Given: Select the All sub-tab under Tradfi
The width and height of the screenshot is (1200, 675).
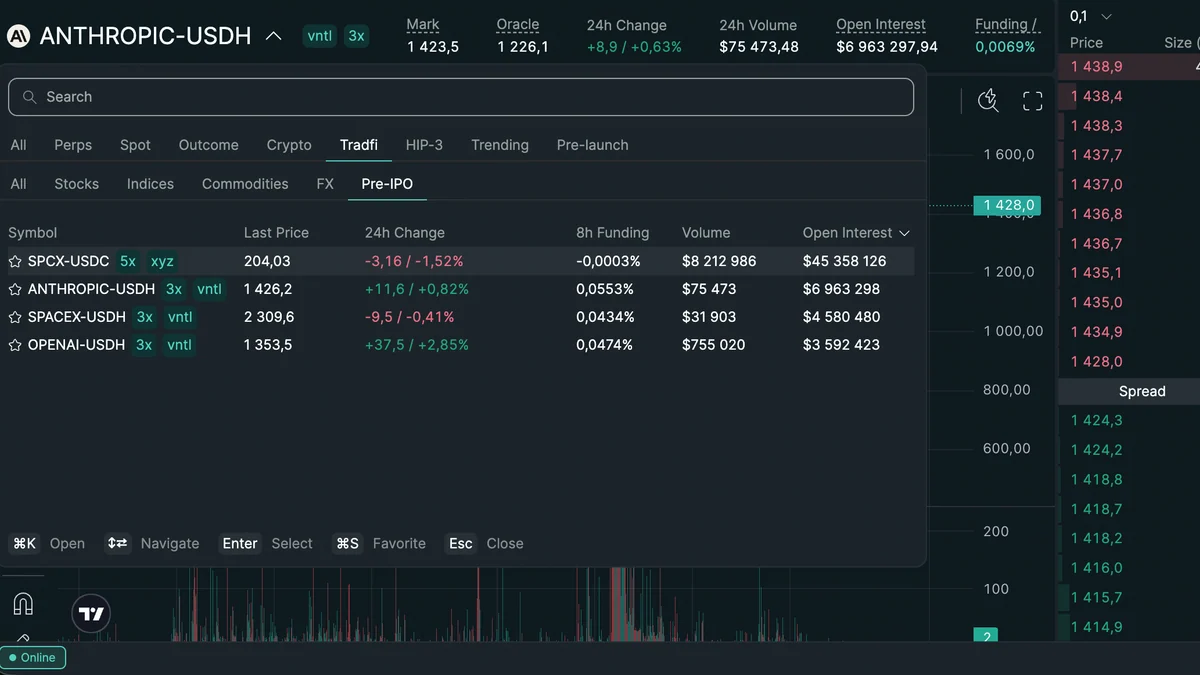Looking at the screenshot, I should [18, 184].
